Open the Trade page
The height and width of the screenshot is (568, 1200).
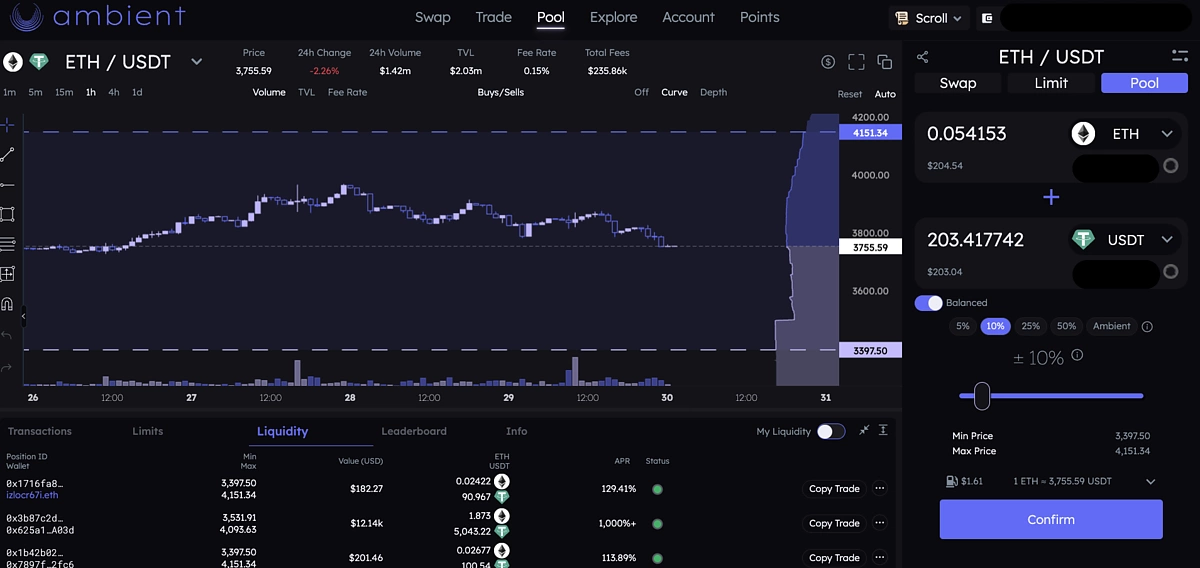point(494,17)
